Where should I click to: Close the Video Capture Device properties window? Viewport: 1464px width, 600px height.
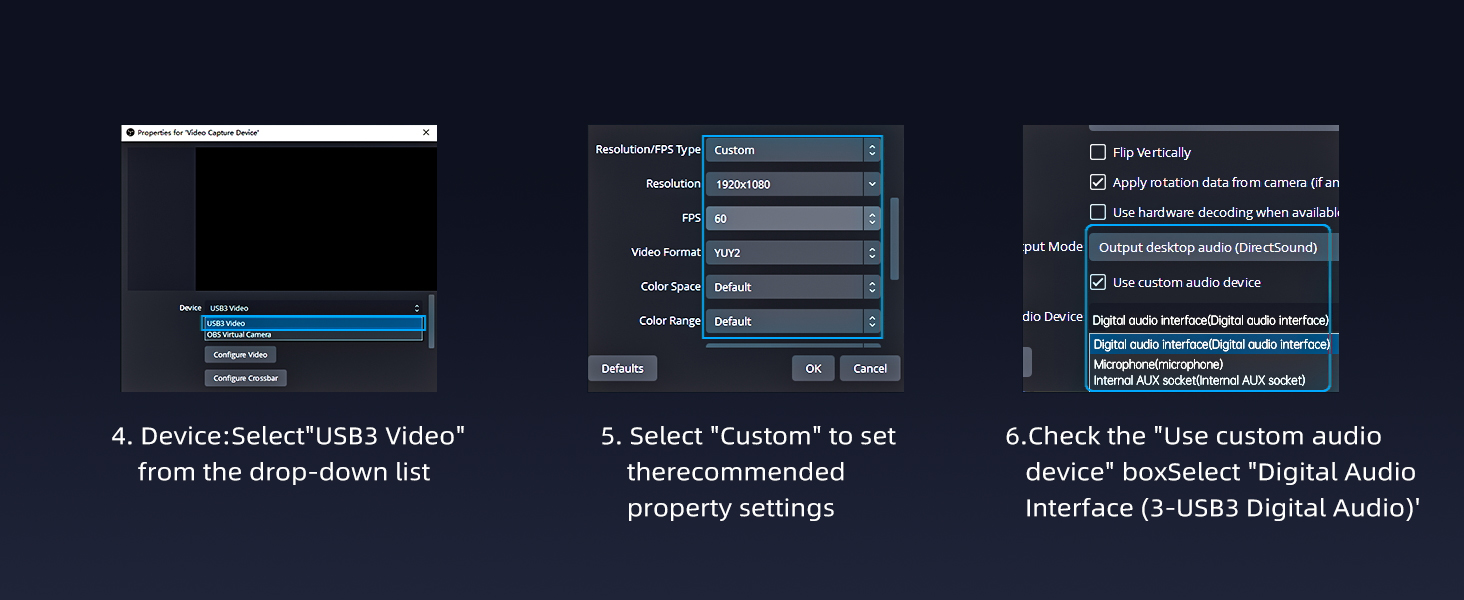tap(426, 133)
